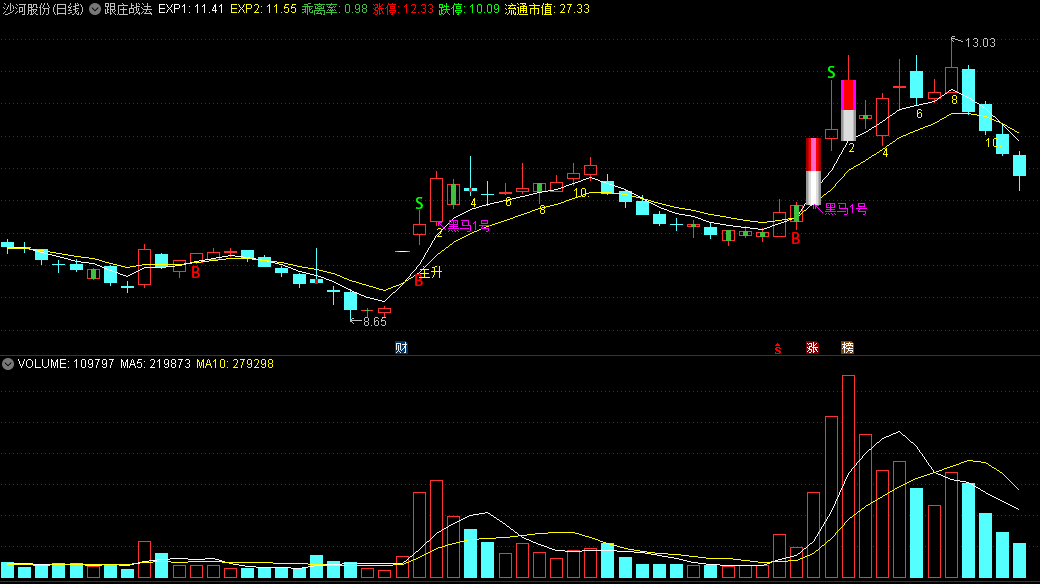The width and height of the screenshot is (1040, 584).
Task: Click the red B buy signal beside 主升
Action: (x=419, y=282)
